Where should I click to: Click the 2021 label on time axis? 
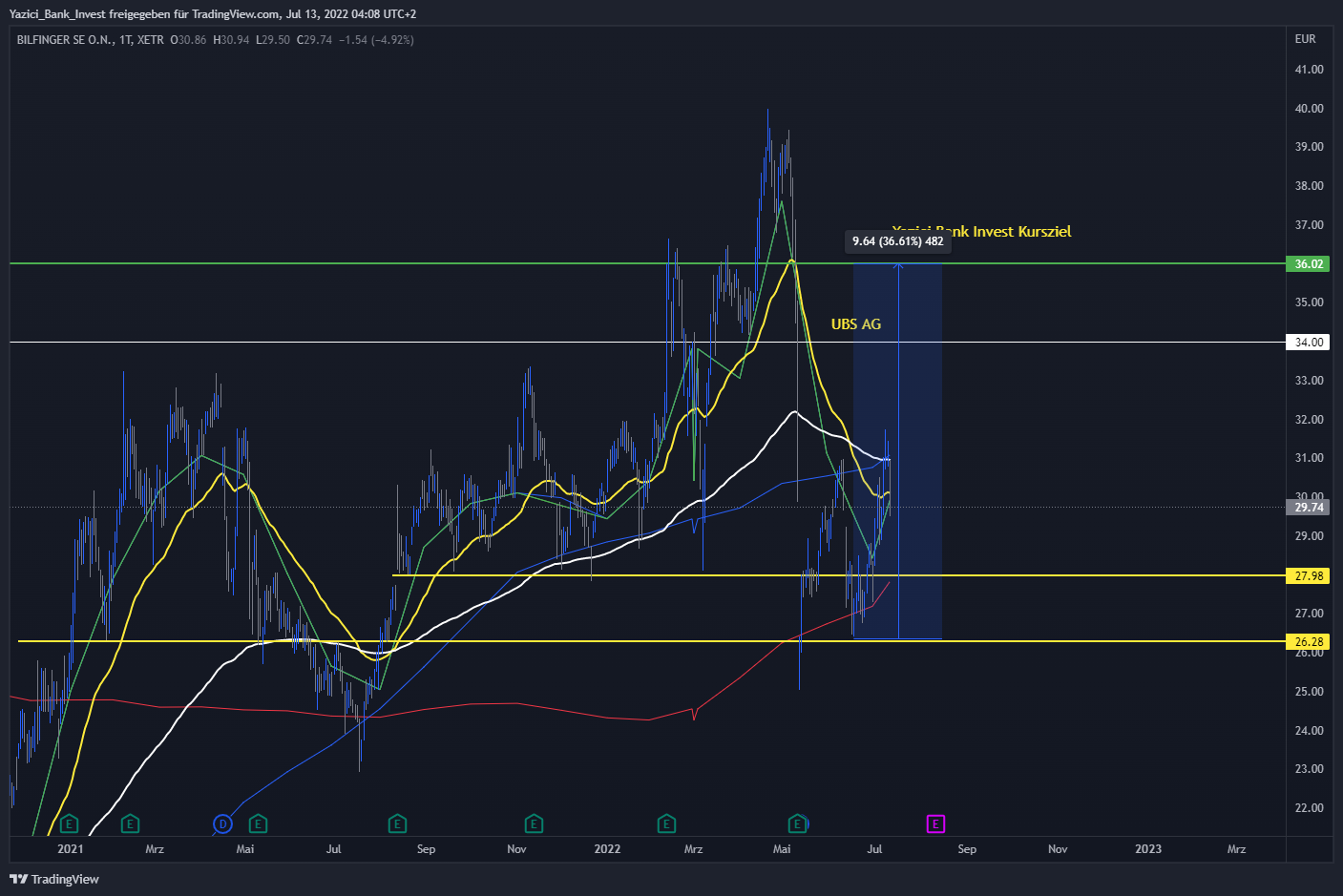click(x=71, y=849)
